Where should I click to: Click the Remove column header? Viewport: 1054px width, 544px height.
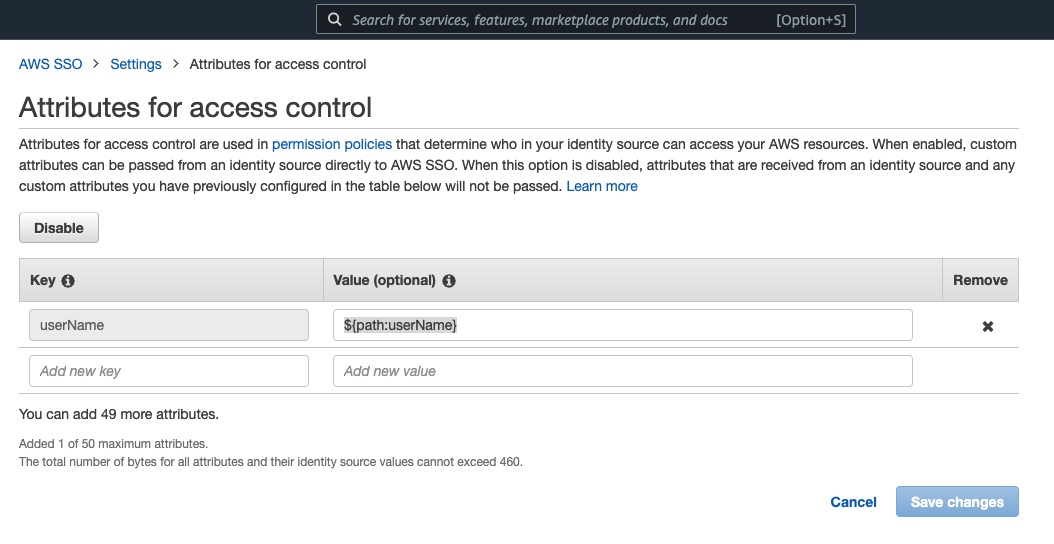(x=980, y=280)
